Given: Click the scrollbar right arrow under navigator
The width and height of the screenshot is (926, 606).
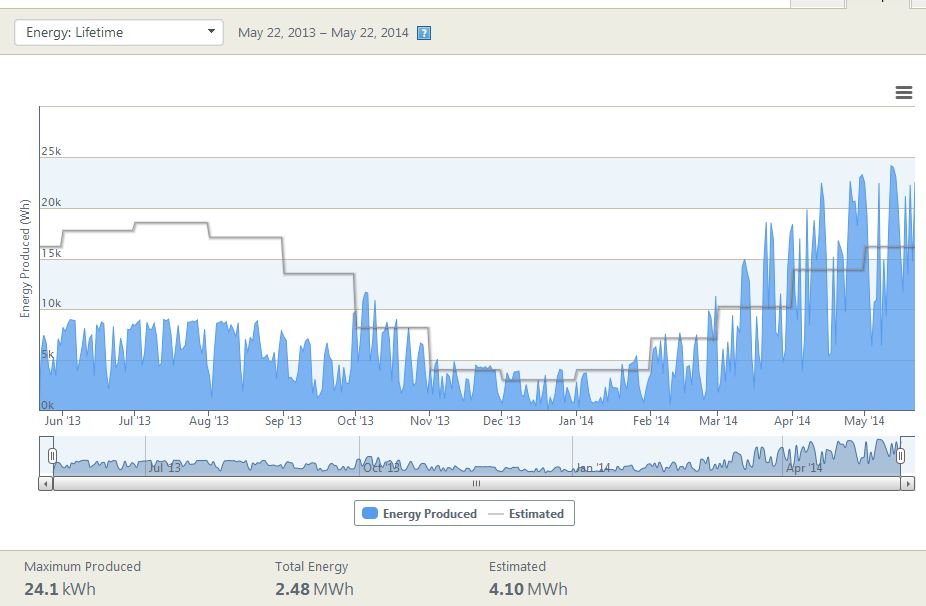Looking at the screenshot, I should pos(907,483).
